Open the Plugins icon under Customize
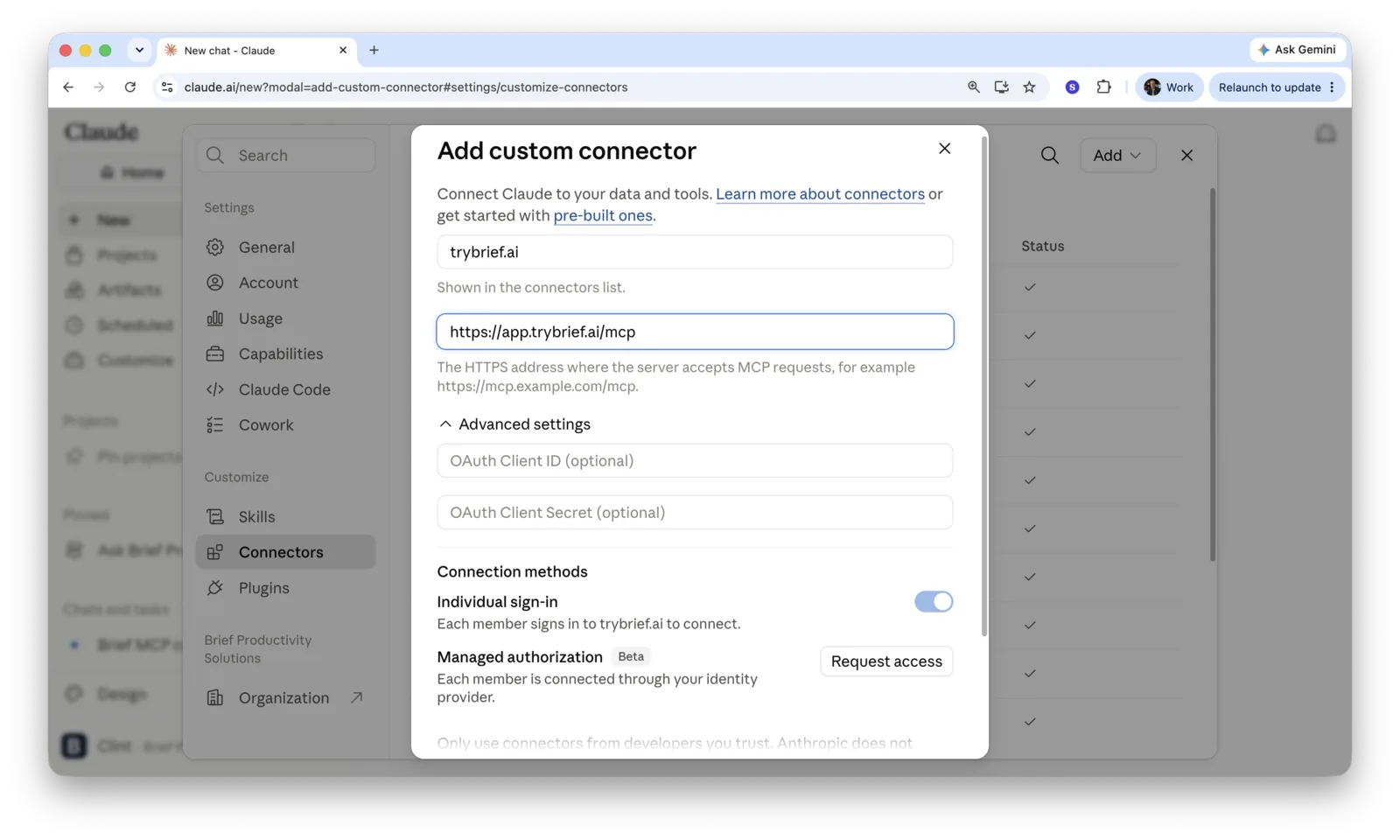This screenshot has height=840, width=1400. tap(215, 588)
